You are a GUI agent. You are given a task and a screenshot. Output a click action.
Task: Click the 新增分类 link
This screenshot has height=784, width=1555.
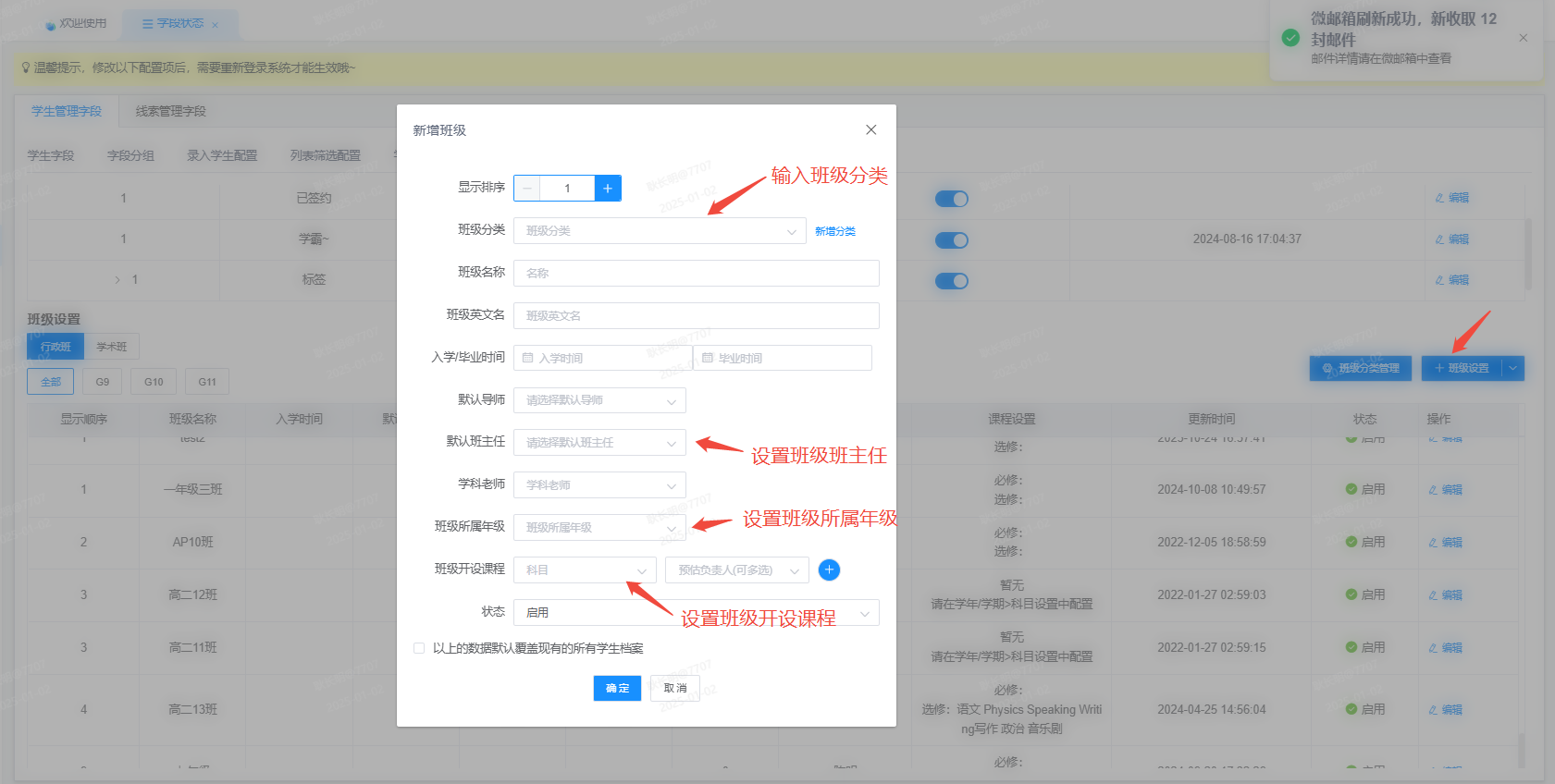[x=835, y=231]
